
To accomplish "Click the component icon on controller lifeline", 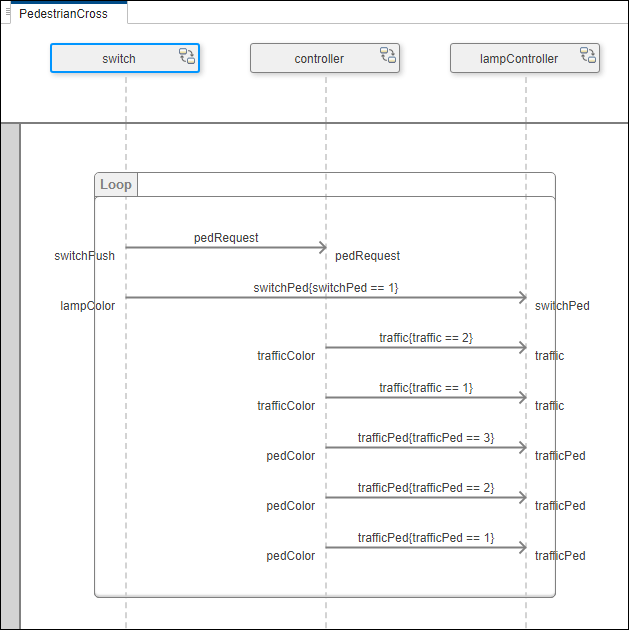I will [387, 57].
